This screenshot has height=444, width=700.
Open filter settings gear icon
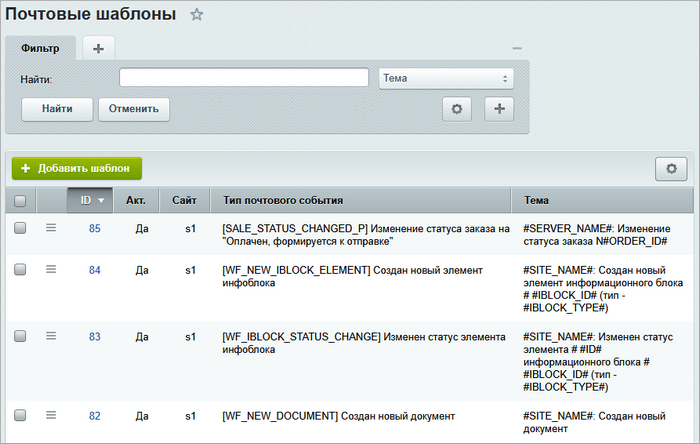click(x=456, y=109)
